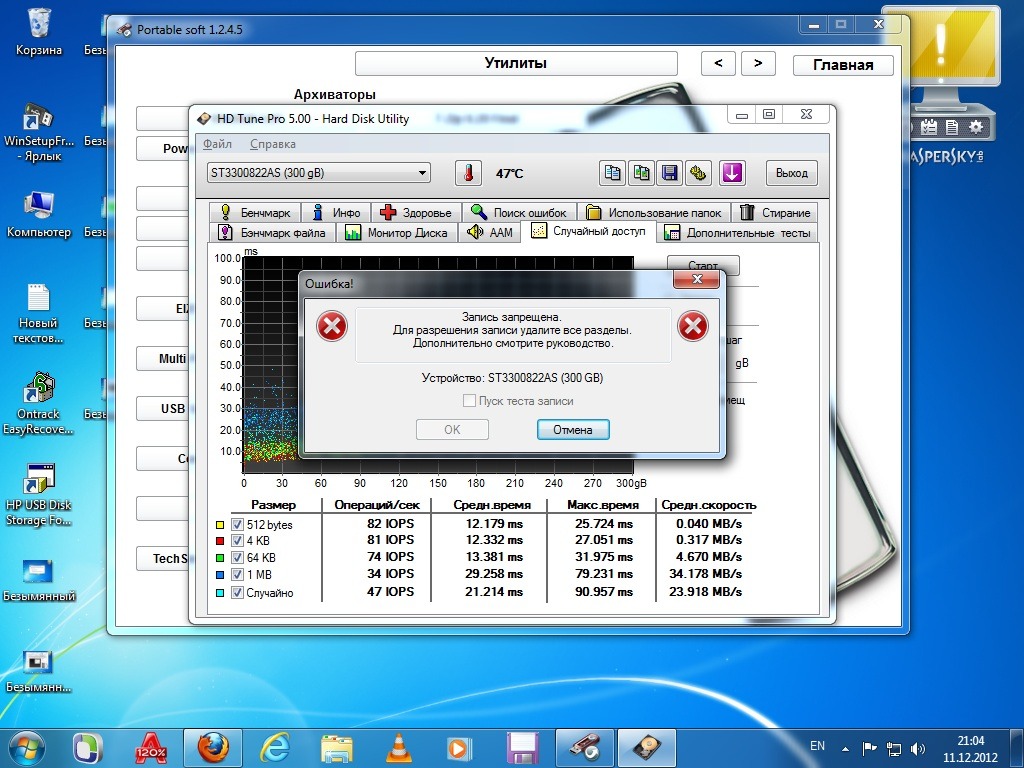Copy results with the first HD Tune toolbar icon
The width and height of the screenshot is (1024, 768).
click(613, 173)
